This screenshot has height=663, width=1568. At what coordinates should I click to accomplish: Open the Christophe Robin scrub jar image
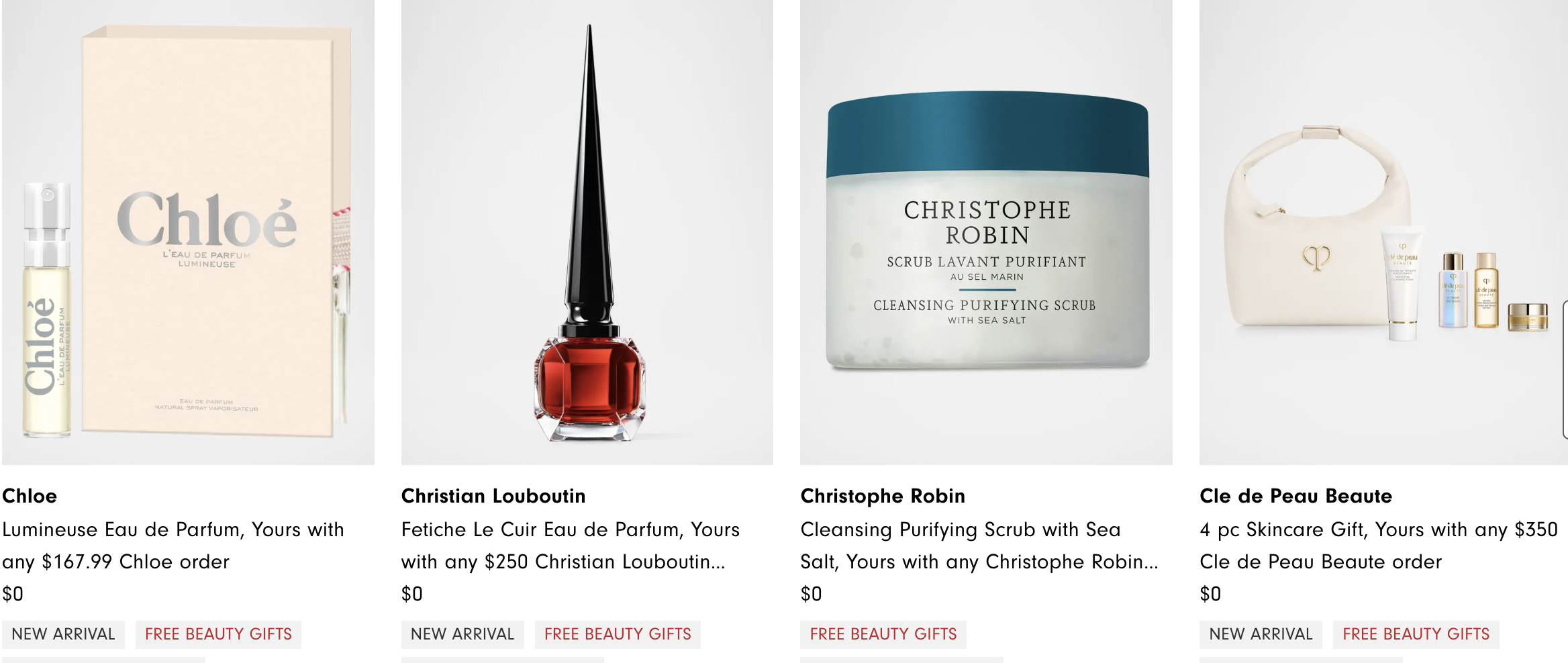986,232
